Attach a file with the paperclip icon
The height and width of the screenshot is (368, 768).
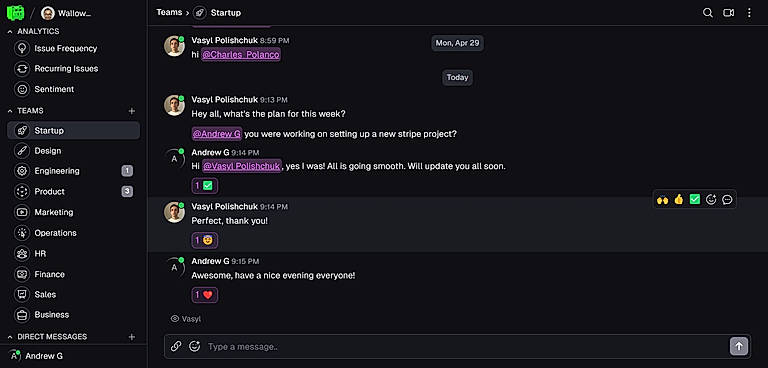click(x=176, y=346)
